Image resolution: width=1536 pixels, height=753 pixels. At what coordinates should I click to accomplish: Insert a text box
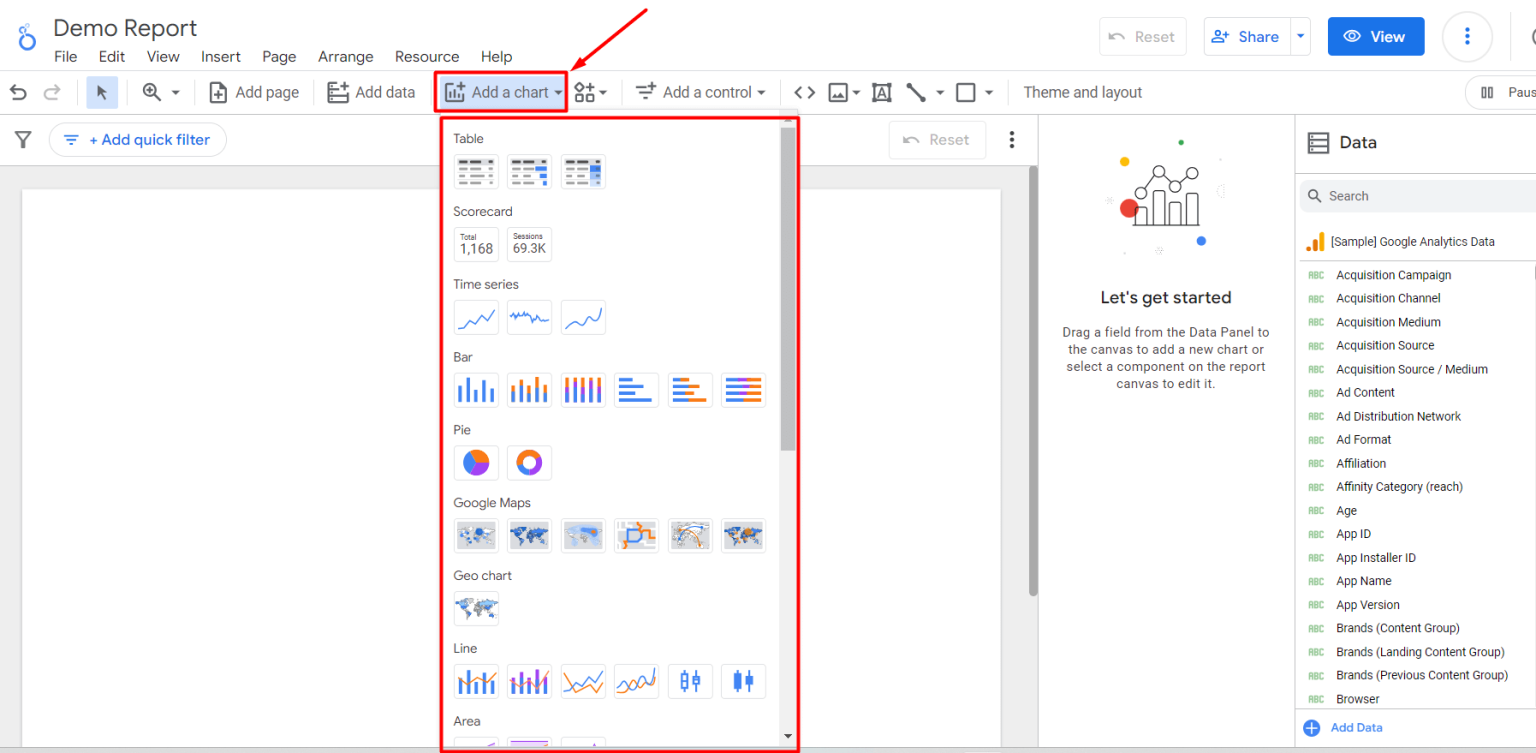pyautogui.click(x=881, y=91)
